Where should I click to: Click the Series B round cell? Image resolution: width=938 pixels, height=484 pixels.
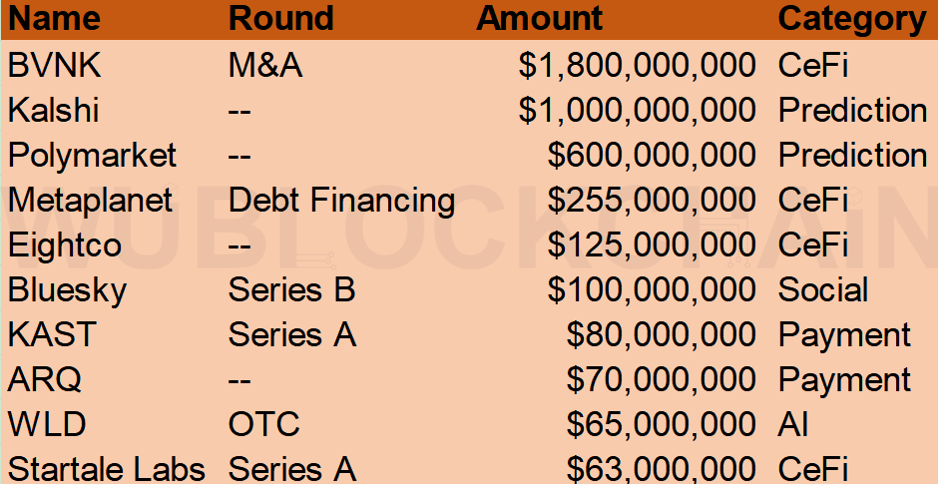[291, 290]
